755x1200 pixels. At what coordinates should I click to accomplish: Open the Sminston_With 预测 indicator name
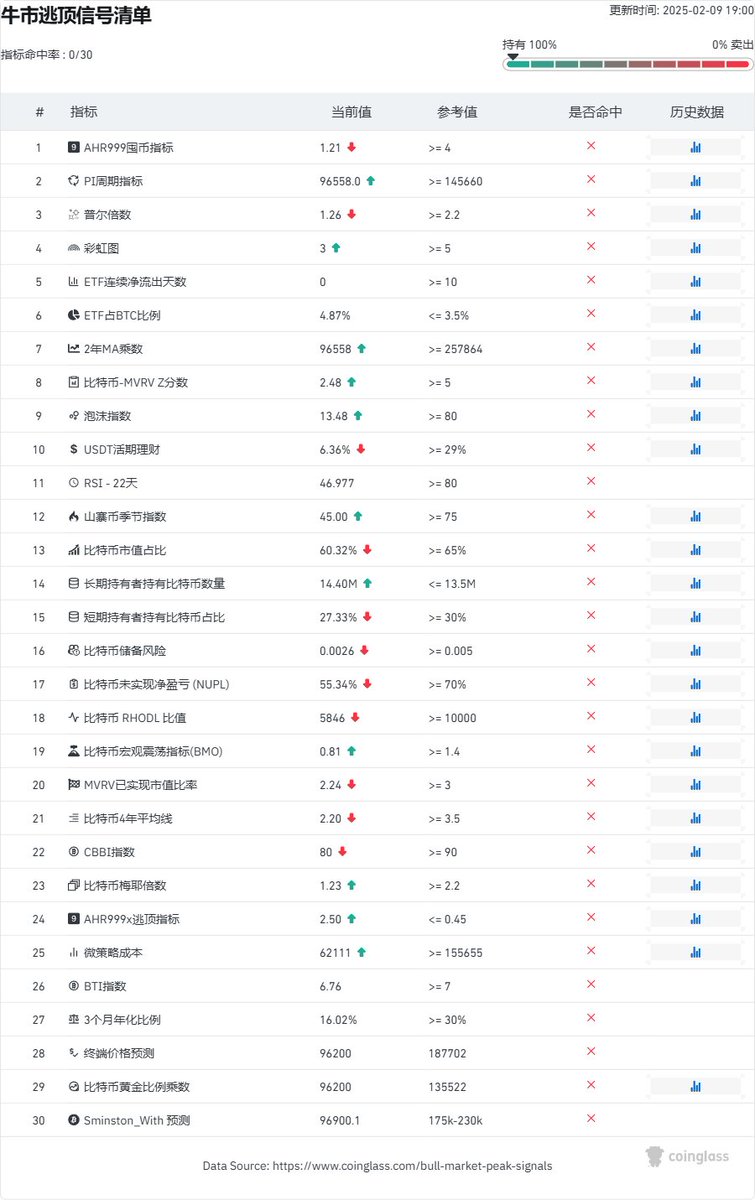[x=137, y=1120]
